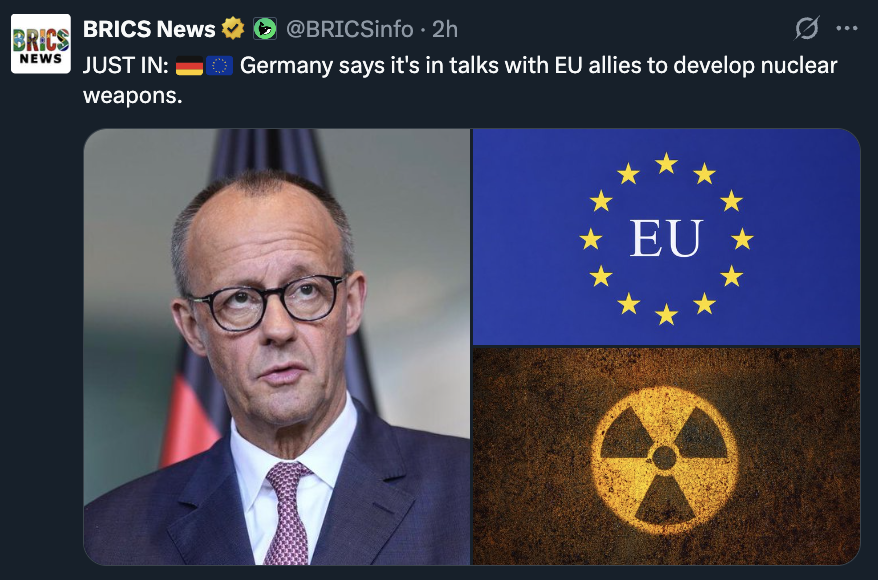Open the blue EU flag image

coord(666,237)
